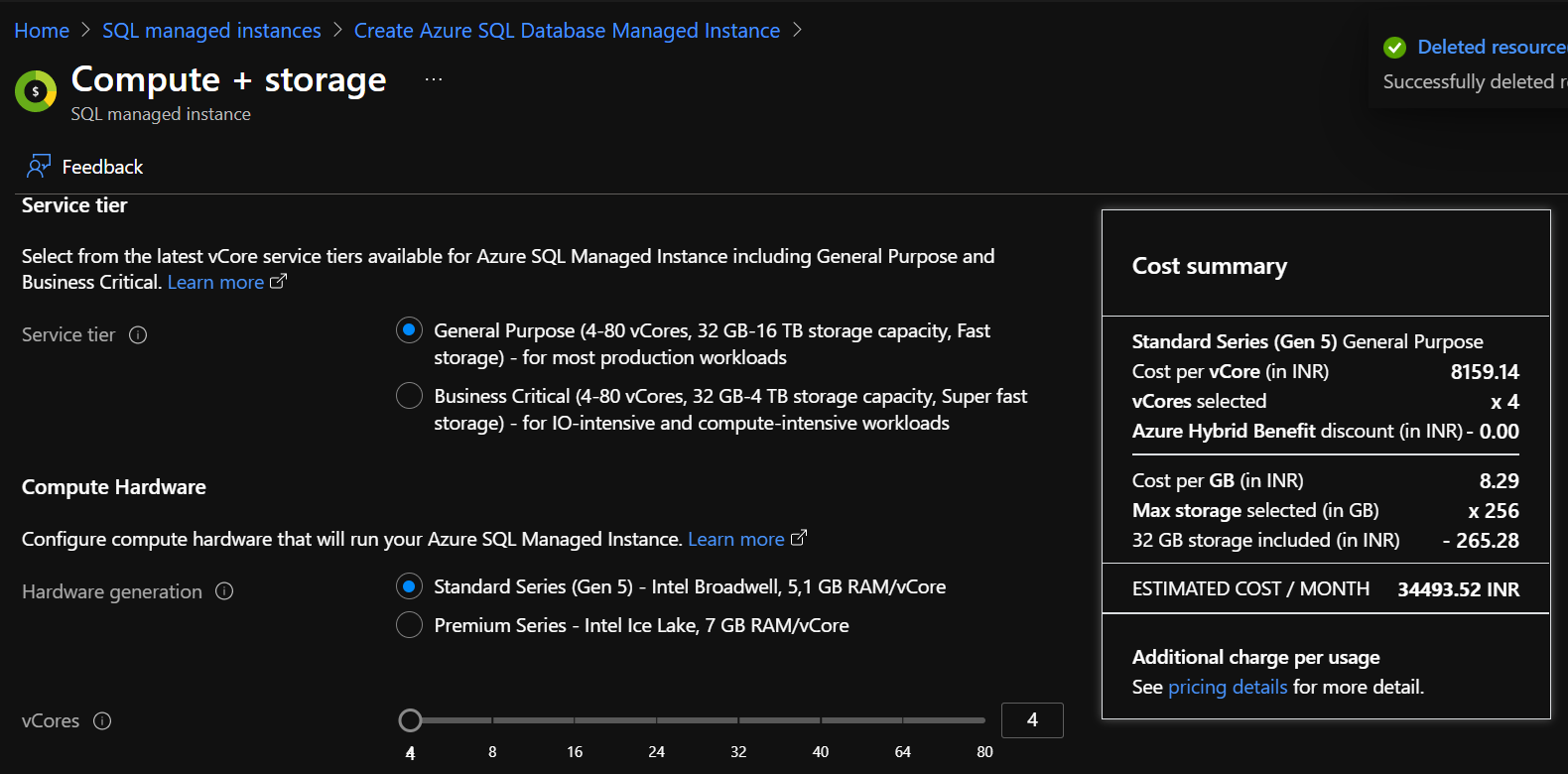Click the Feedback button
The width and height of the screenshot is (1568, 774).
click(x=85, y=167)
